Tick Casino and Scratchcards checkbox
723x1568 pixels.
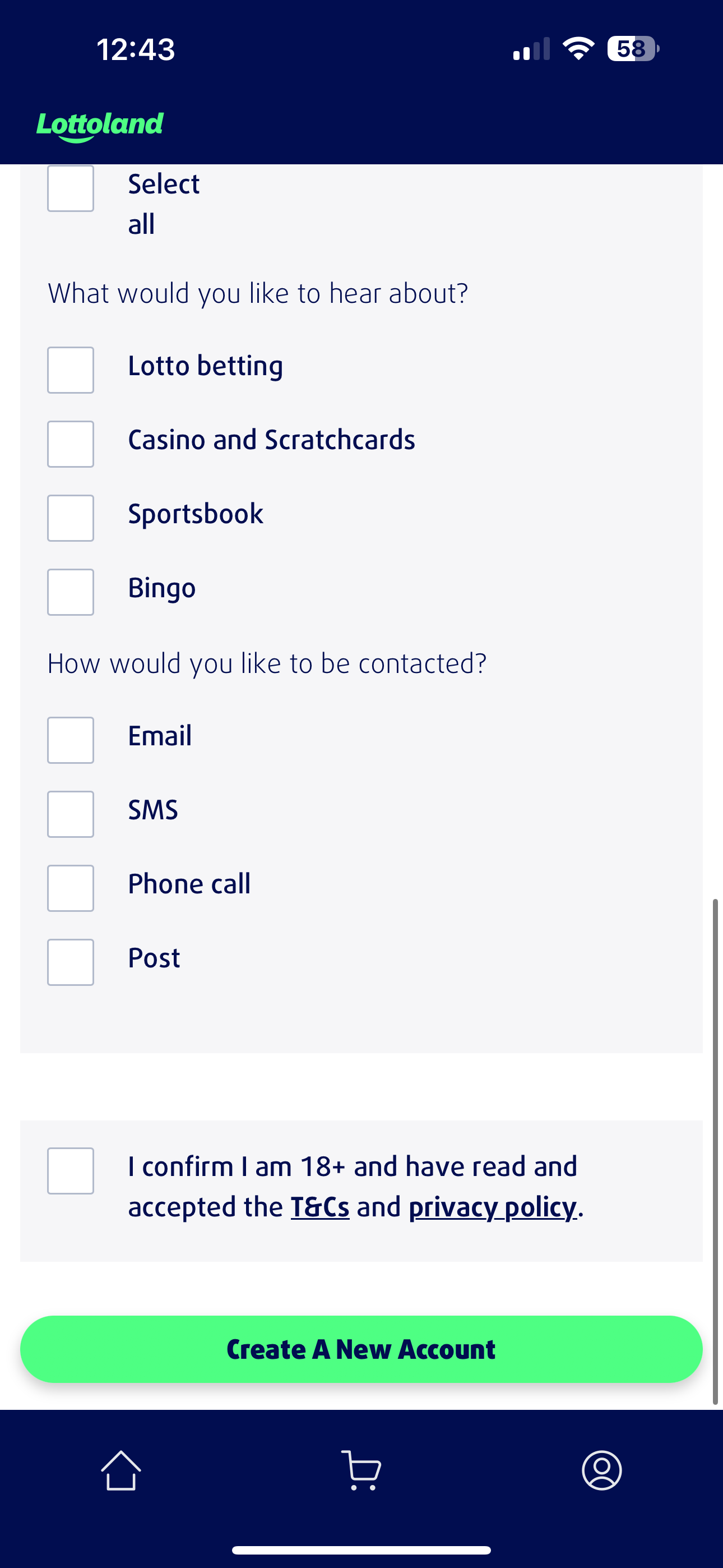click(71, 444)
